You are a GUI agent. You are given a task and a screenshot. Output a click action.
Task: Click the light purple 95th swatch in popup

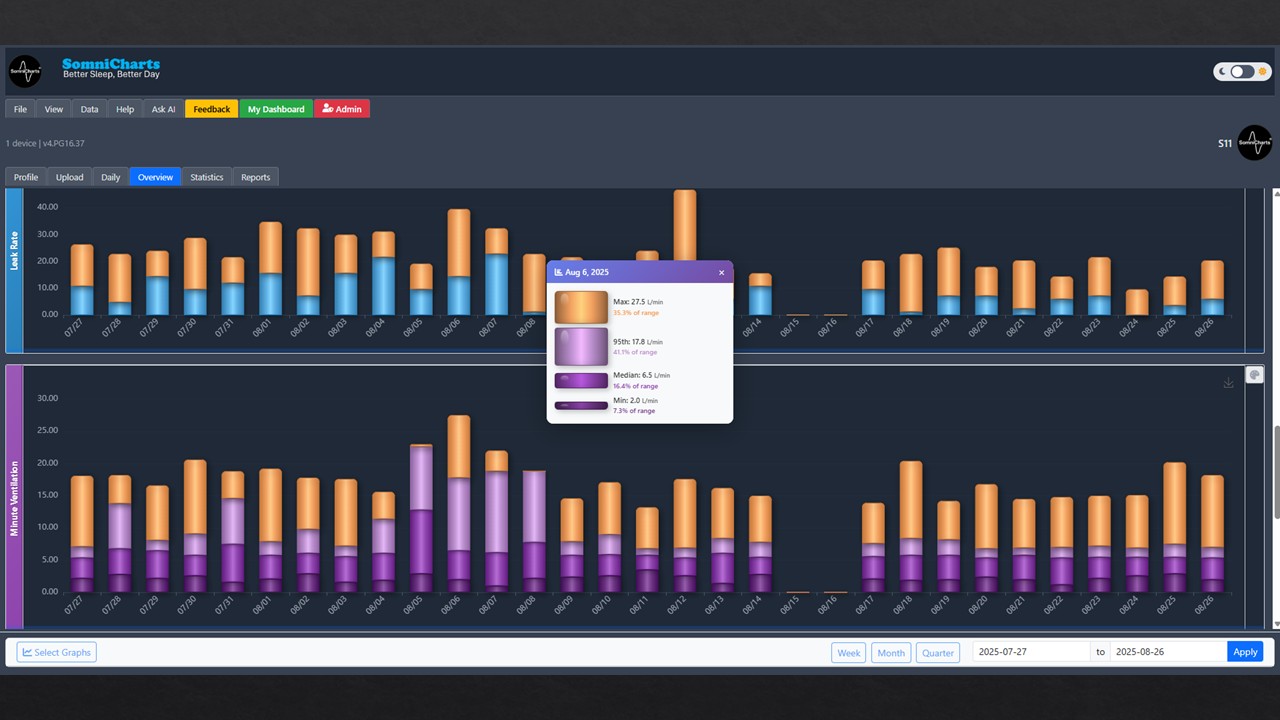coord(581,346)
